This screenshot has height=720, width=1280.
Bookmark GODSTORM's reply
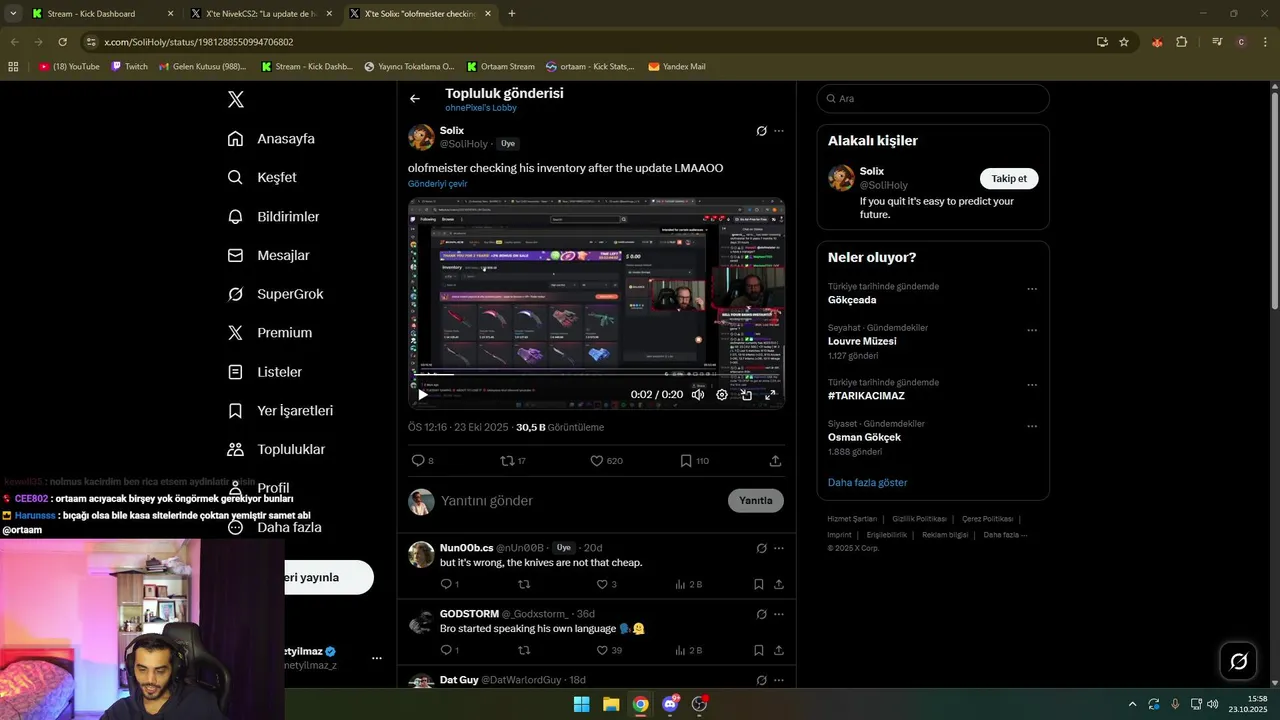[x=759, y=650]
